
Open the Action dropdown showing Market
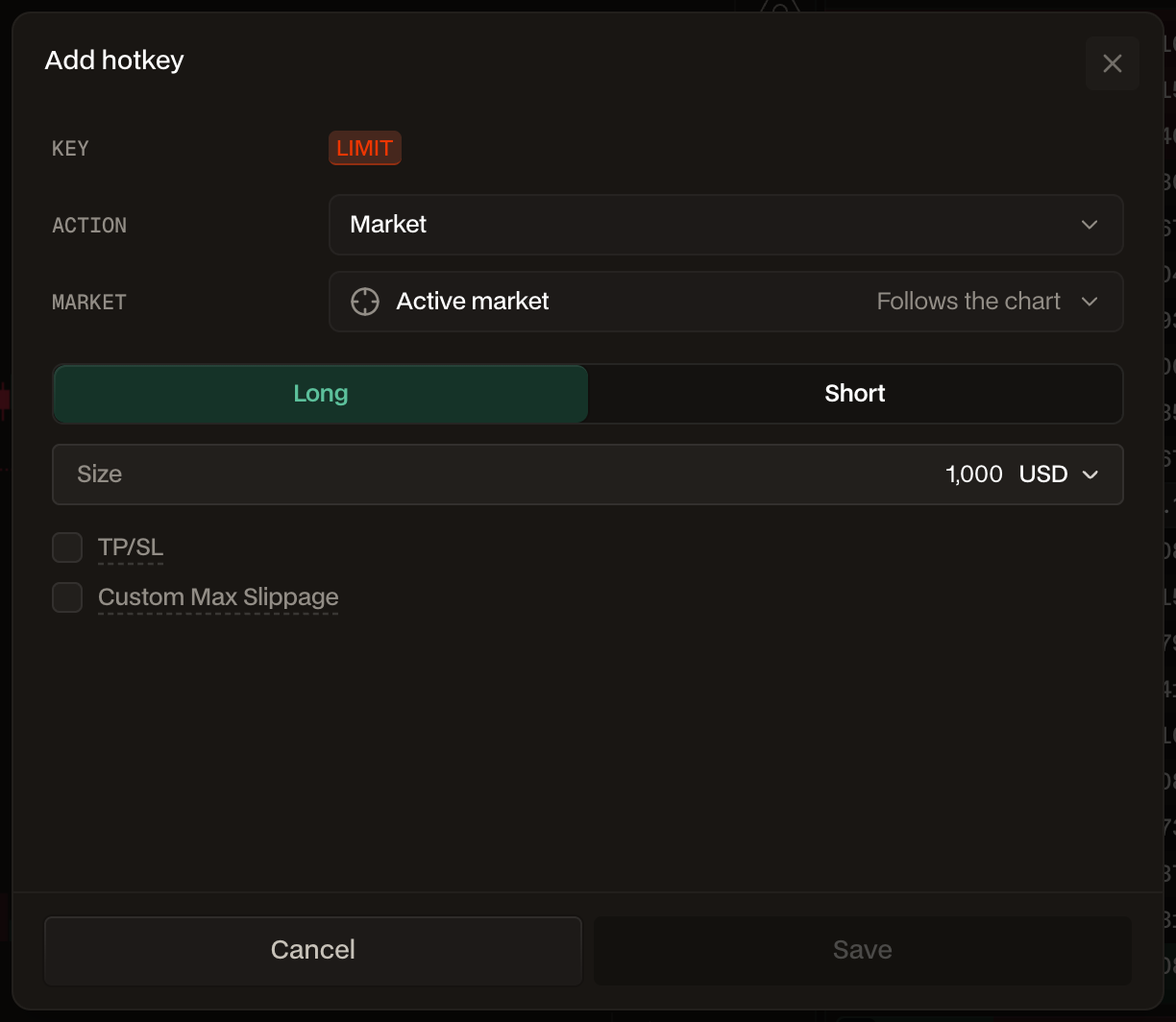pyautogui.click(x=725, y=225)
